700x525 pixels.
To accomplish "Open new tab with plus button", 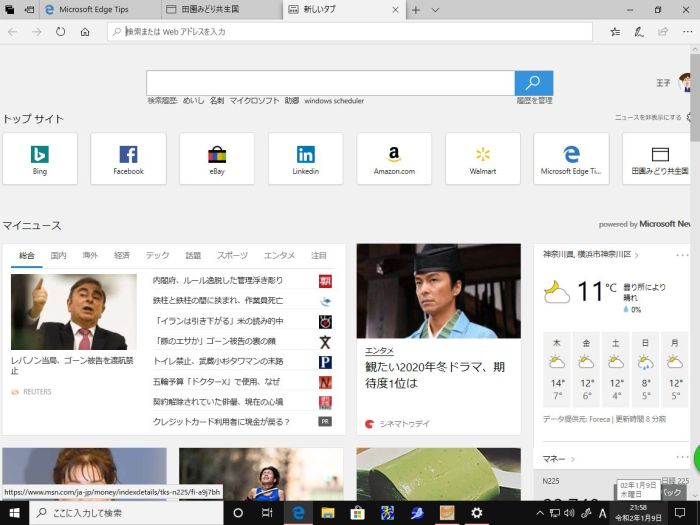I will pyautogui.click(x=416, y=9).
